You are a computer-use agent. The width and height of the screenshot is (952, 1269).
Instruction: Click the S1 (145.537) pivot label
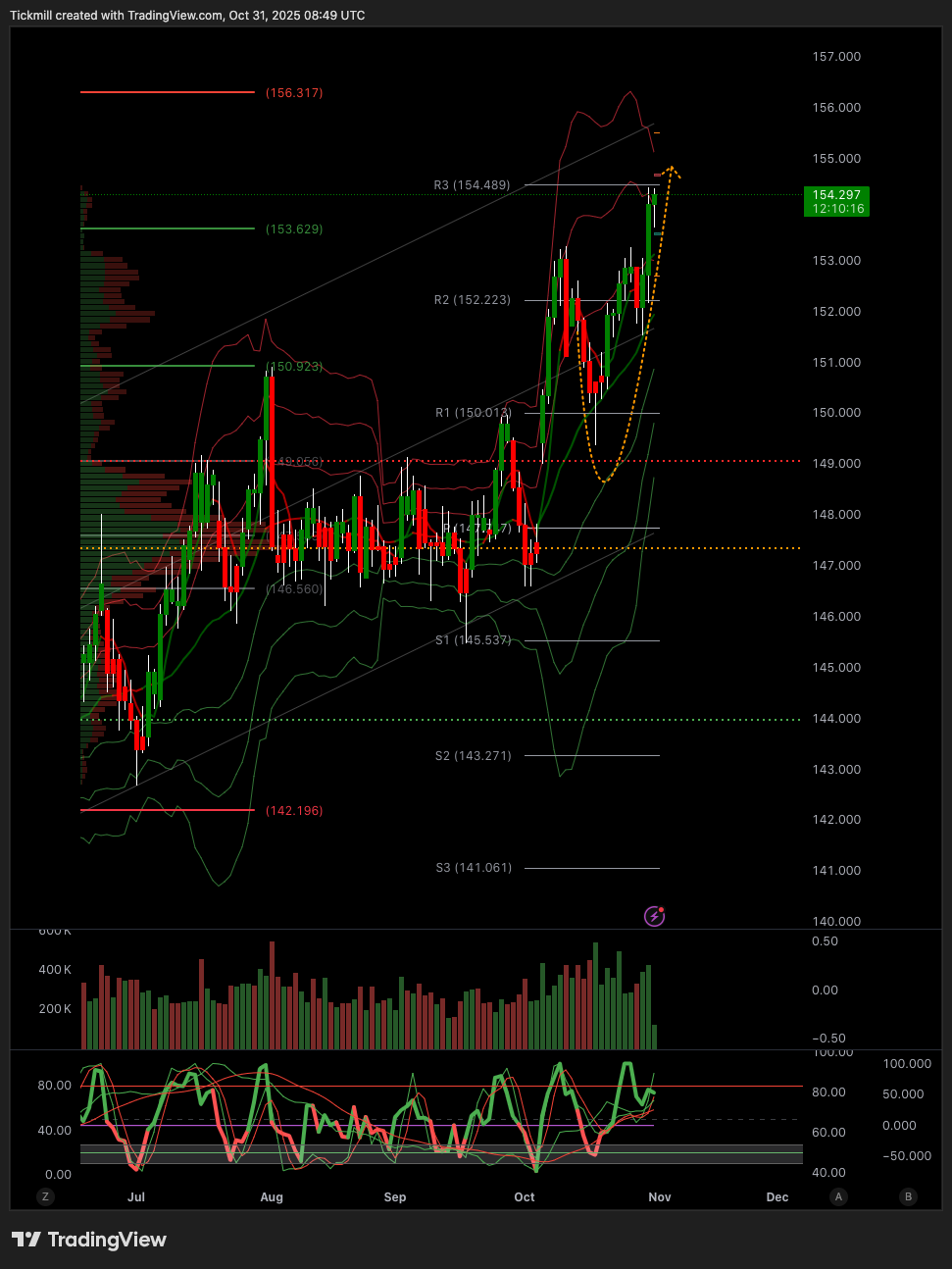(x=473, y=640)
